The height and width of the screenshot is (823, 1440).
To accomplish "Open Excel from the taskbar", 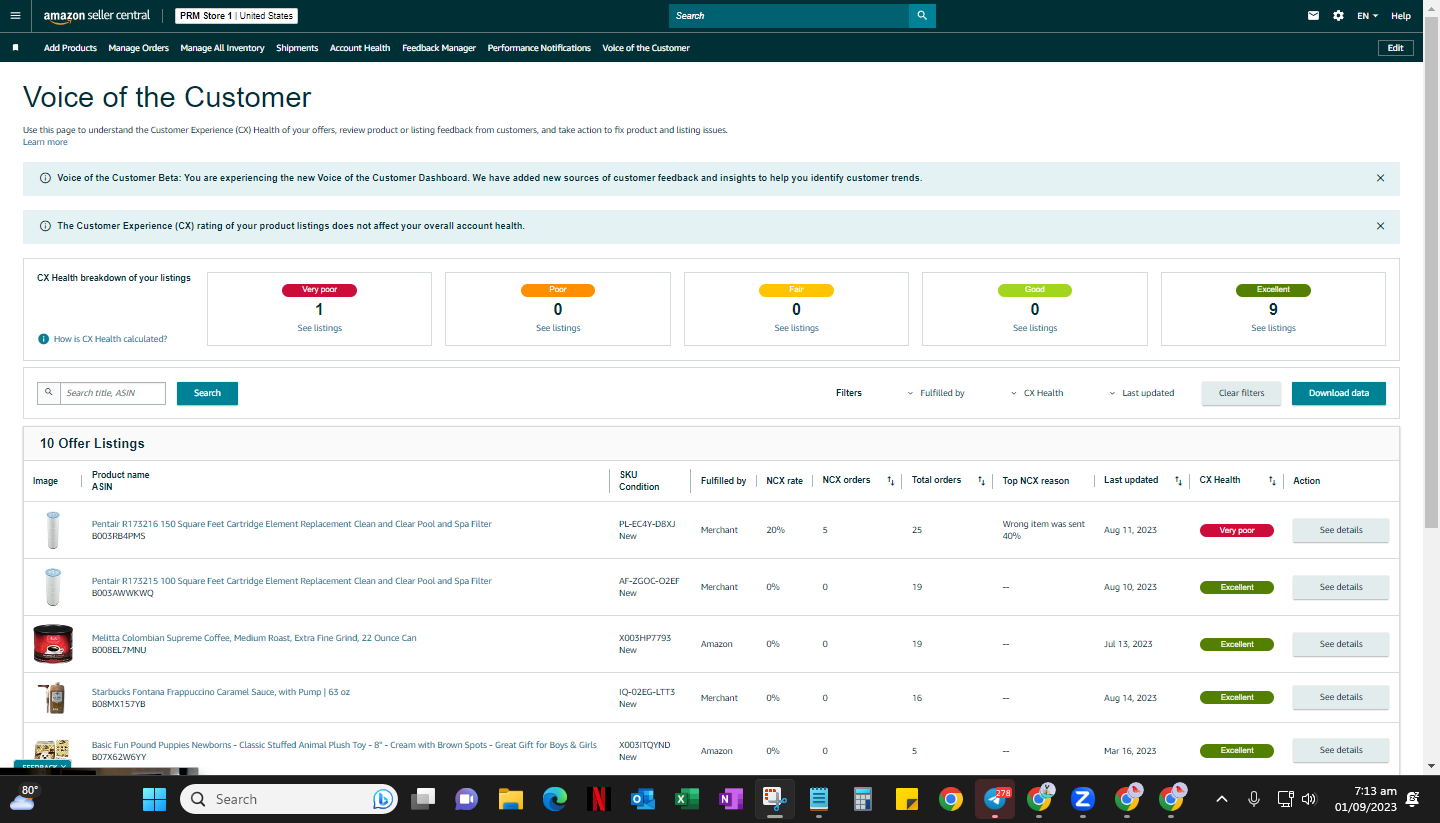I will click(686, 799).
